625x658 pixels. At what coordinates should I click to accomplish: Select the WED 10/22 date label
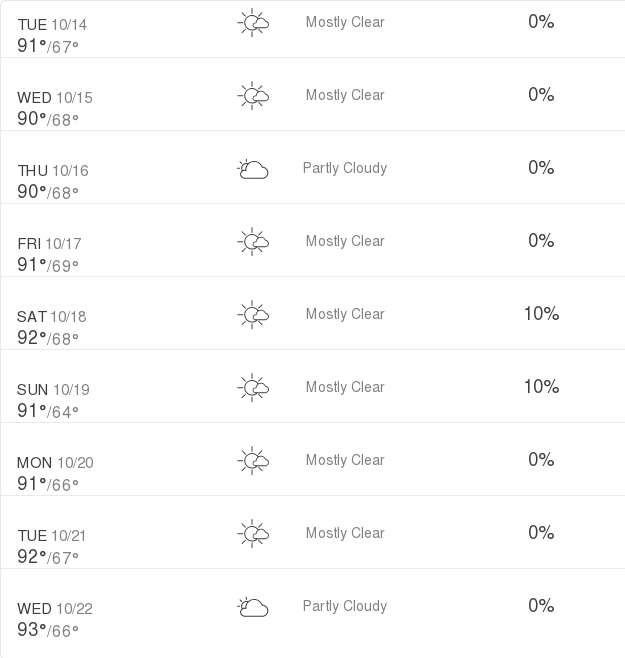point(55,609)
